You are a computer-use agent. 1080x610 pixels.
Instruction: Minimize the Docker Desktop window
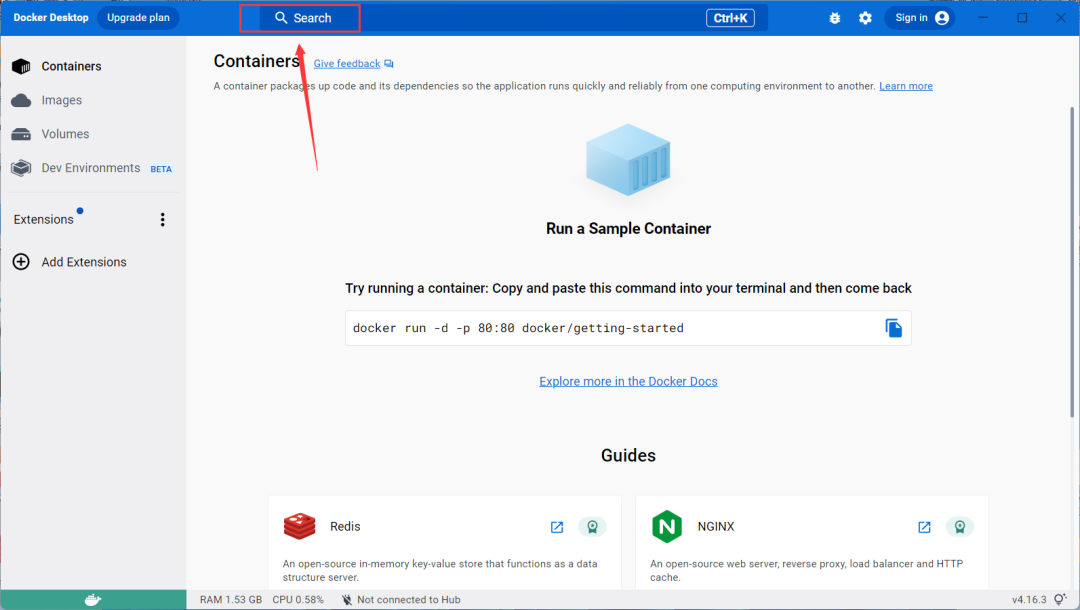[983, 18]
